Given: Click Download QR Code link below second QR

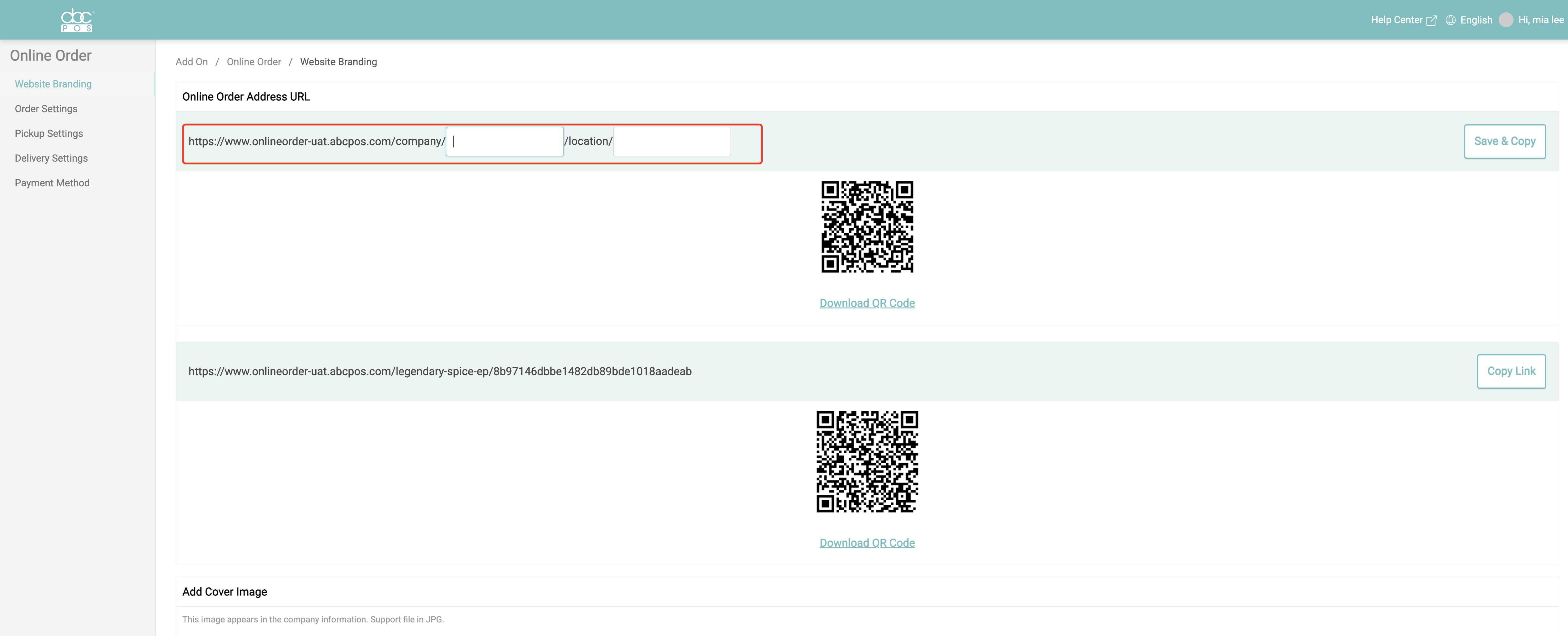Looking at the screenshot, I should point(867,543).
